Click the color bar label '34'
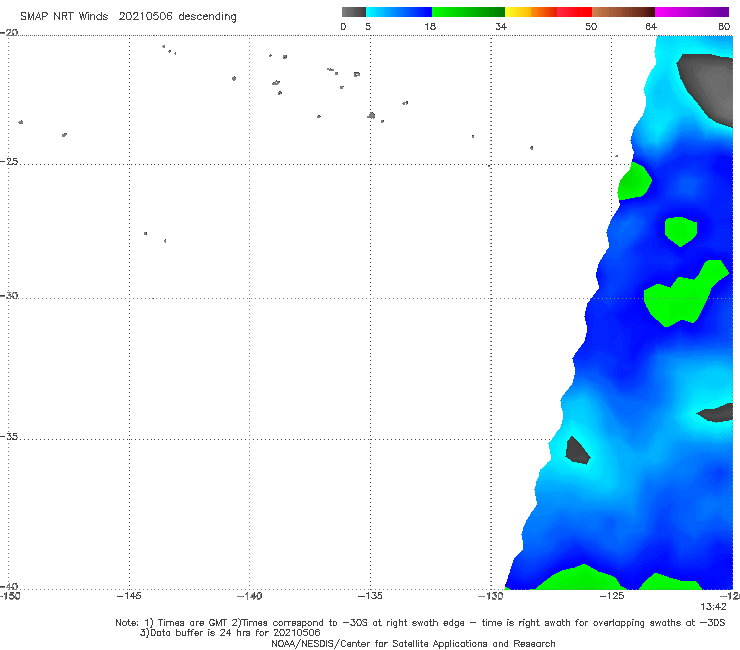 point(501,27)
